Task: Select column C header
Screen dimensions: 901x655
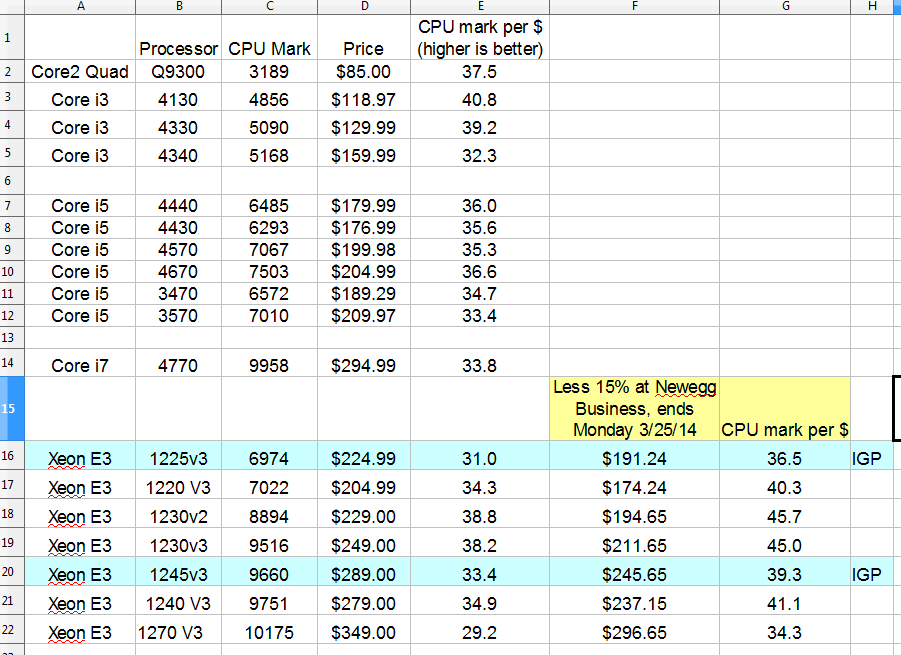Action: pos(269,6)
